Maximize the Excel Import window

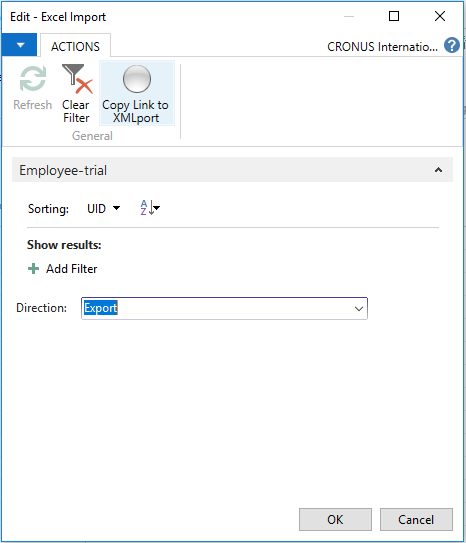(x=394, y=16)
